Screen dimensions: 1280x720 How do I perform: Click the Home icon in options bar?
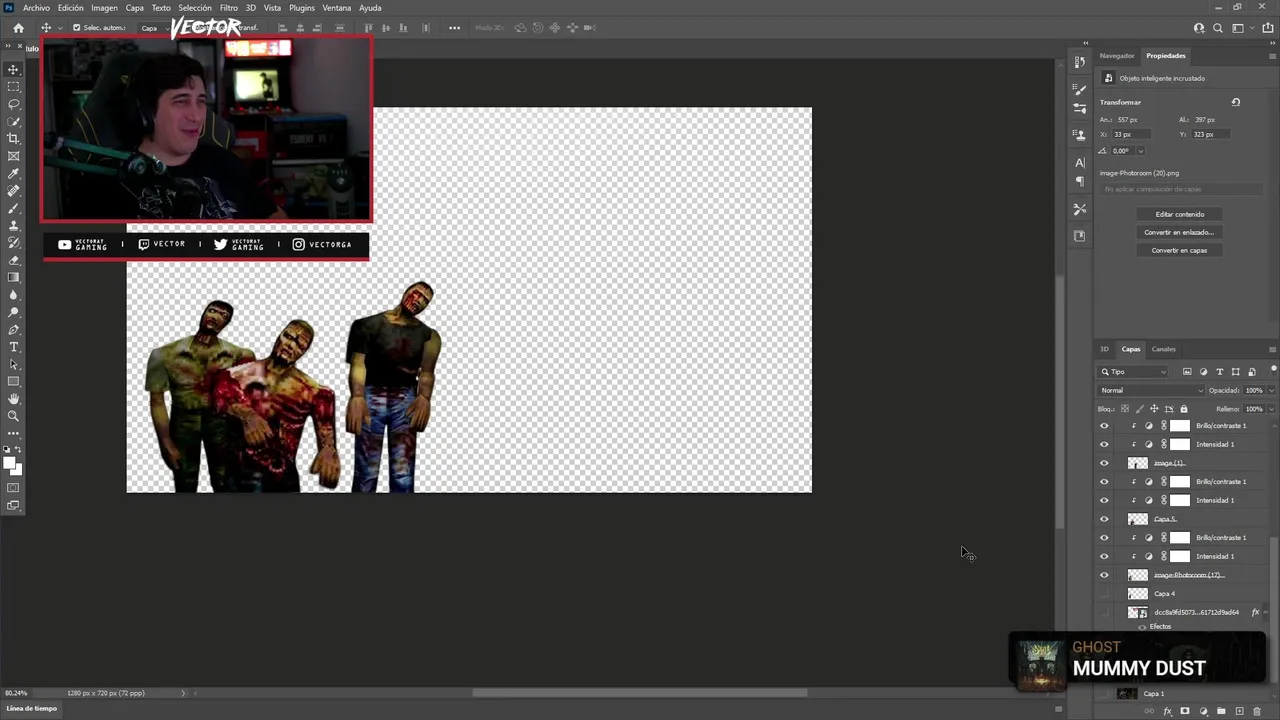[18, 28]
